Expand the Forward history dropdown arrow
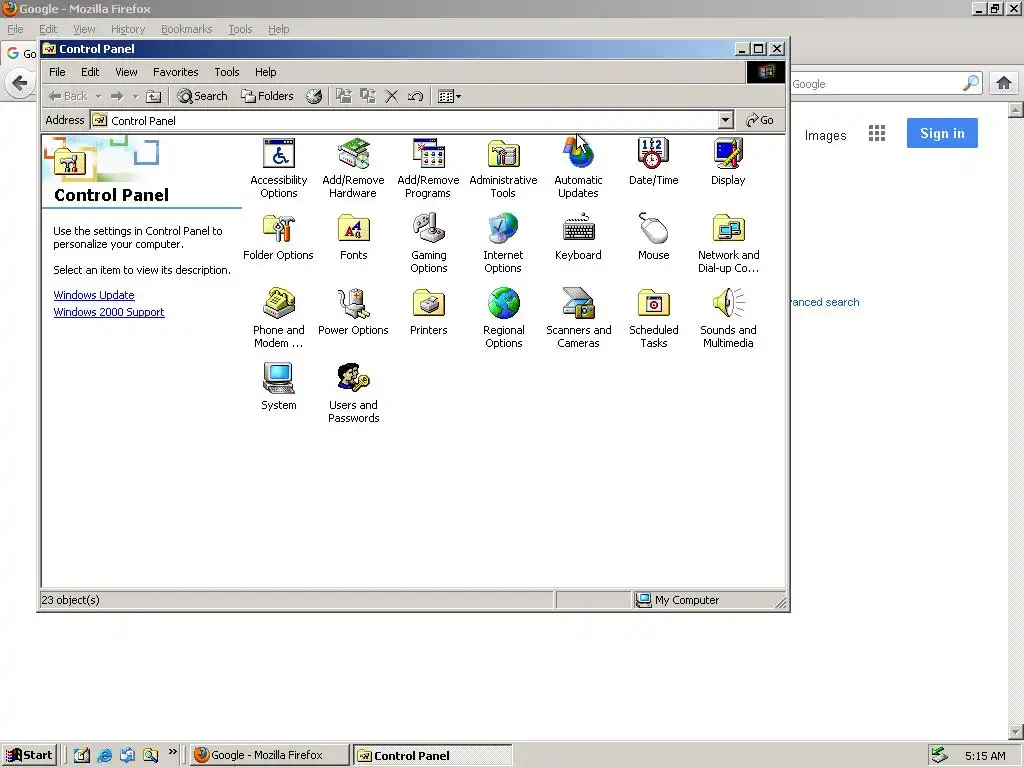The width and height of the screenshot is (1024, 768). [135, 97]
